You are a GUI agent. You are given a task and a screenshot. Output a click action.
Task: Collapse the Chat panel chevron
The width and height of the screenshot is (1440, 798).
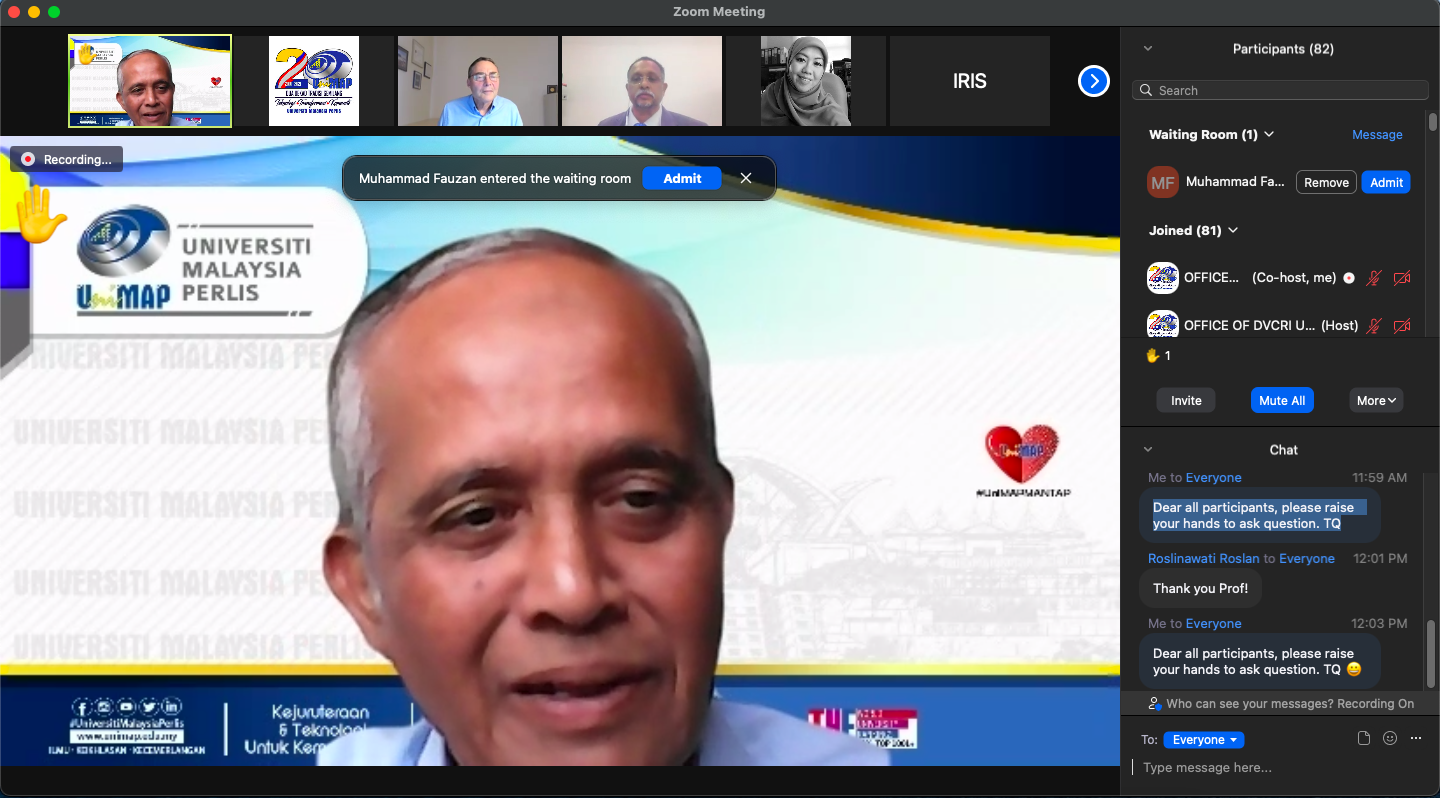1147,449
